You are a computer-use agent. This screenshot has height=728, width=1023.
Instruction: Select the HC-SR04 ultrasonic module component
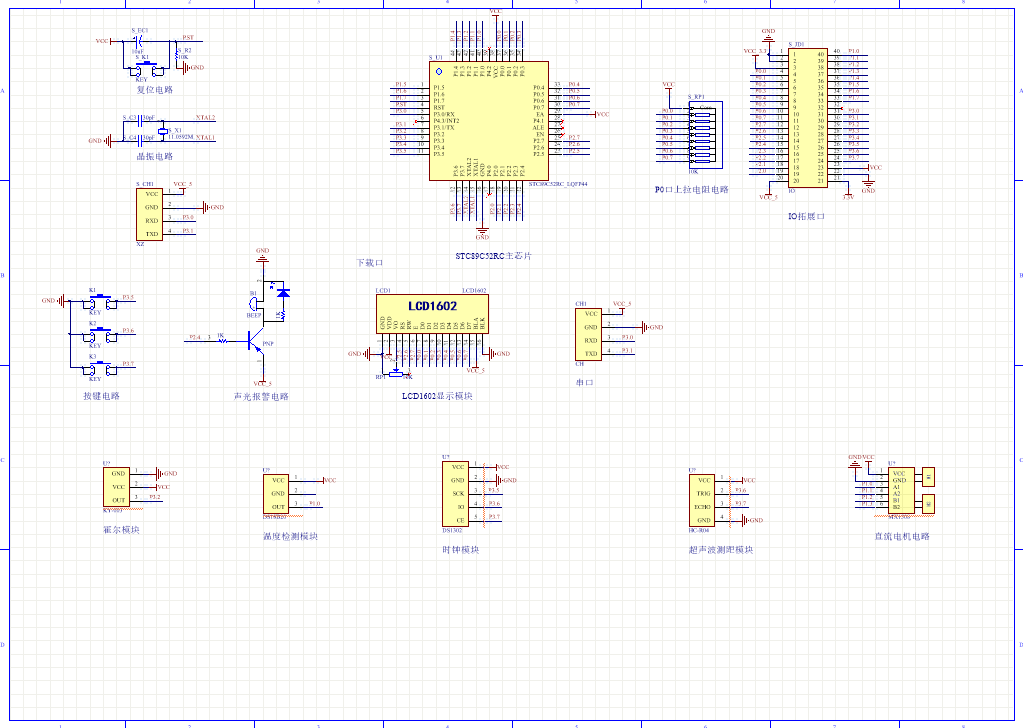[704, 500]
